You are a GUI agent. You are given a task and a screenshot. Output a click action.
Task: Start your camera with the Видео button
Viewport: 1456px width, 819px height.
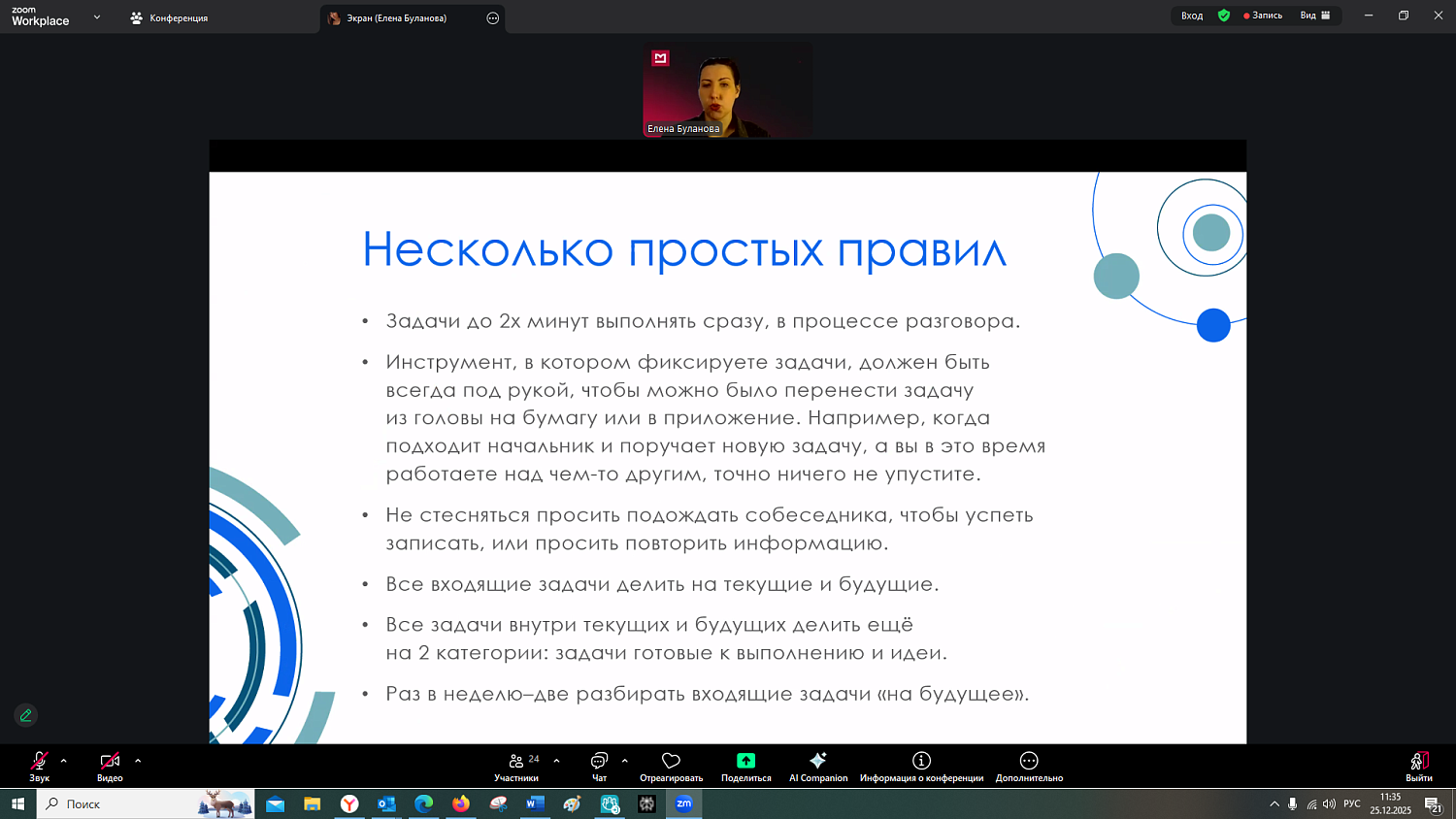tap(110, 767)
